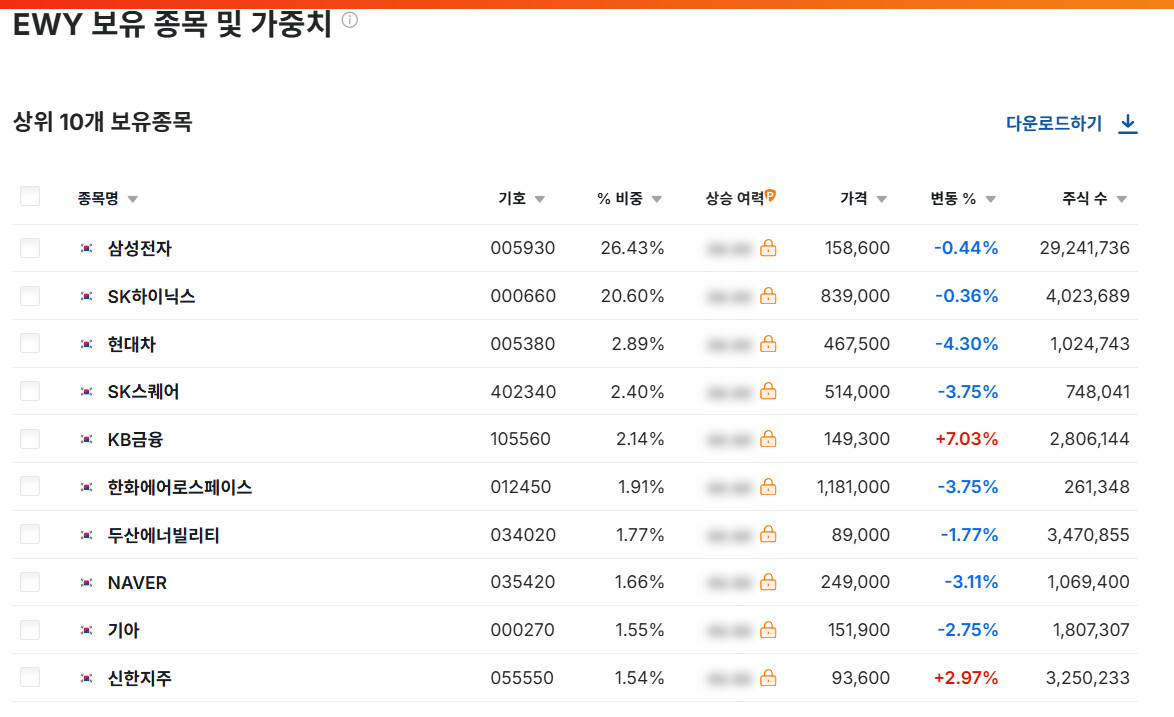Click the lock icon in the 현대차 row
Image resolution: width=1174 pixels, height=717 pixels.
[x=768, y=344]
